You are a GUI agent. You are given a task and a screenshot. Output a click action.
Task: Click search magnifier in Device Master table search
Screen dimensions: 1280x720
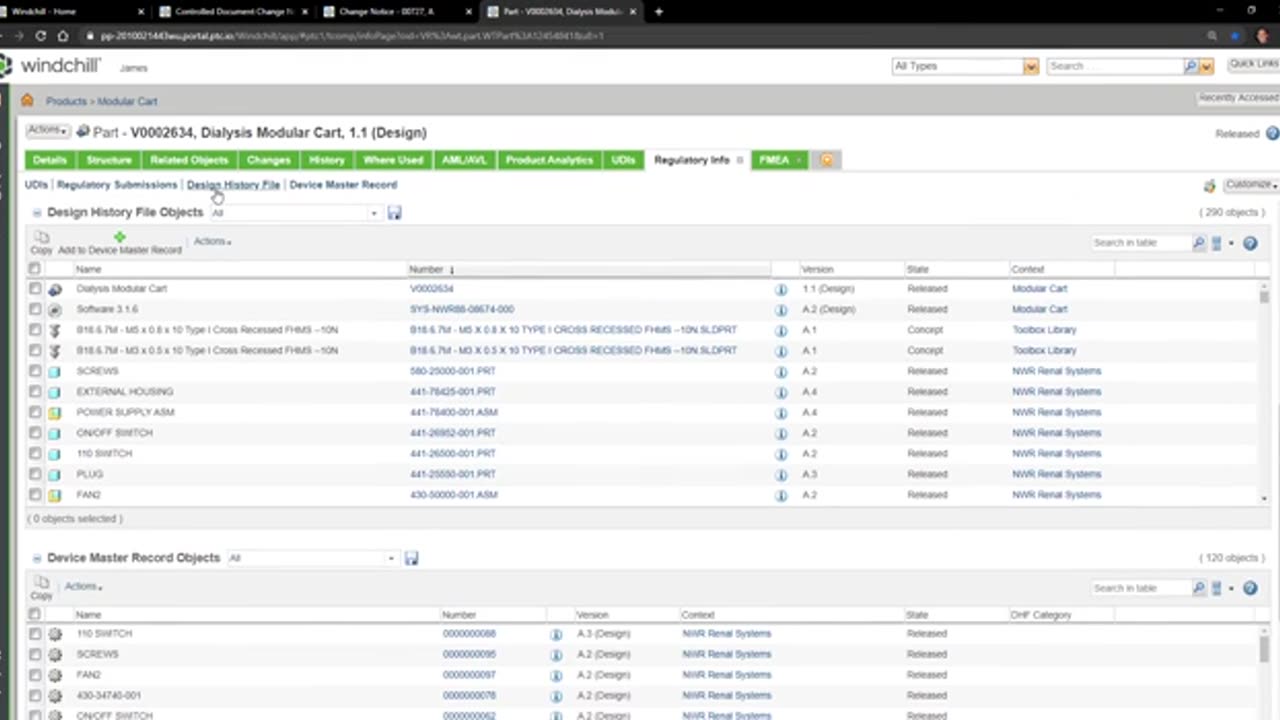1199,588
